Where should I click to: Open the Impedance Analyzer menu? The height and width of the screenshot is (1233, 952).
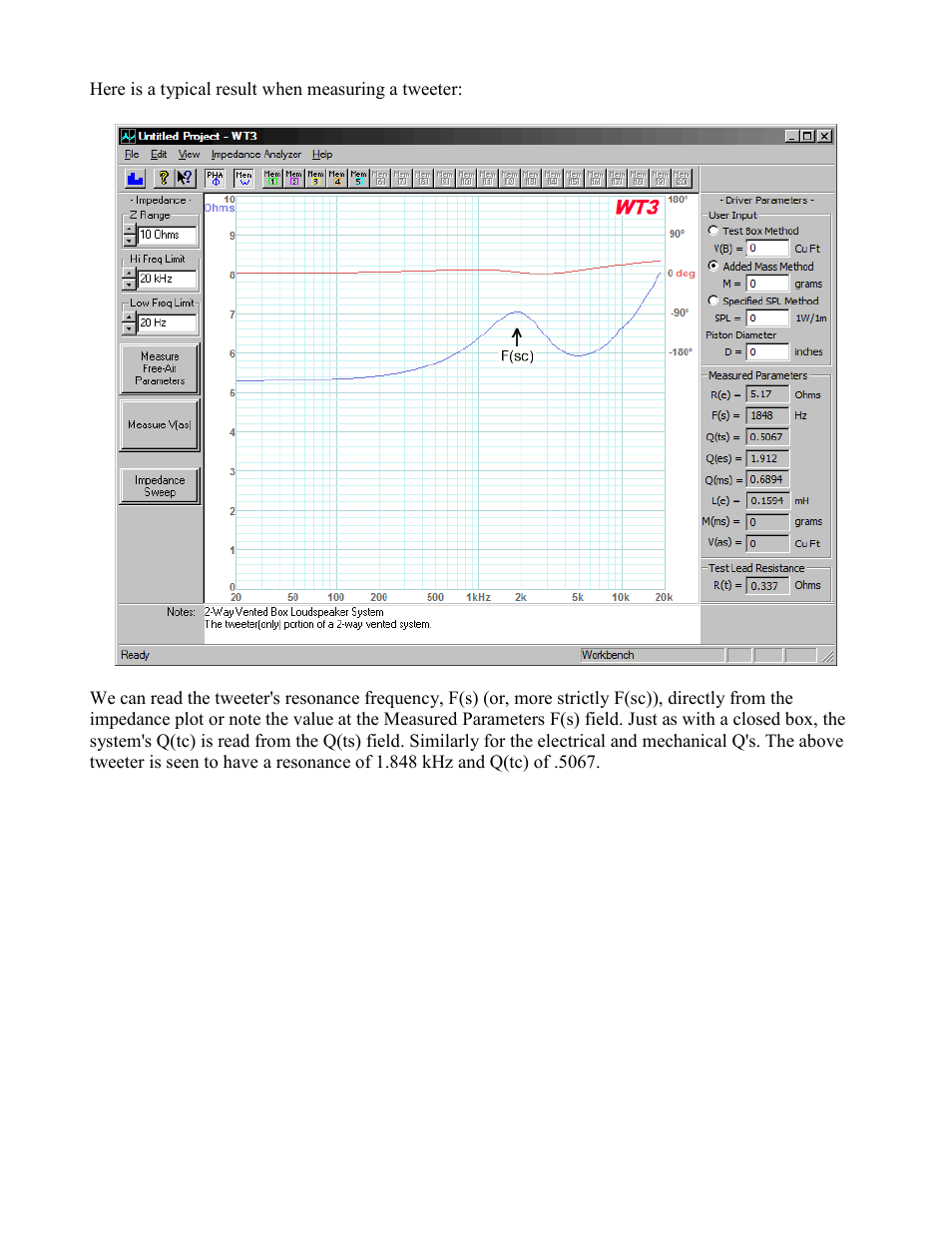pyautogui.click(x=255, y=155)
